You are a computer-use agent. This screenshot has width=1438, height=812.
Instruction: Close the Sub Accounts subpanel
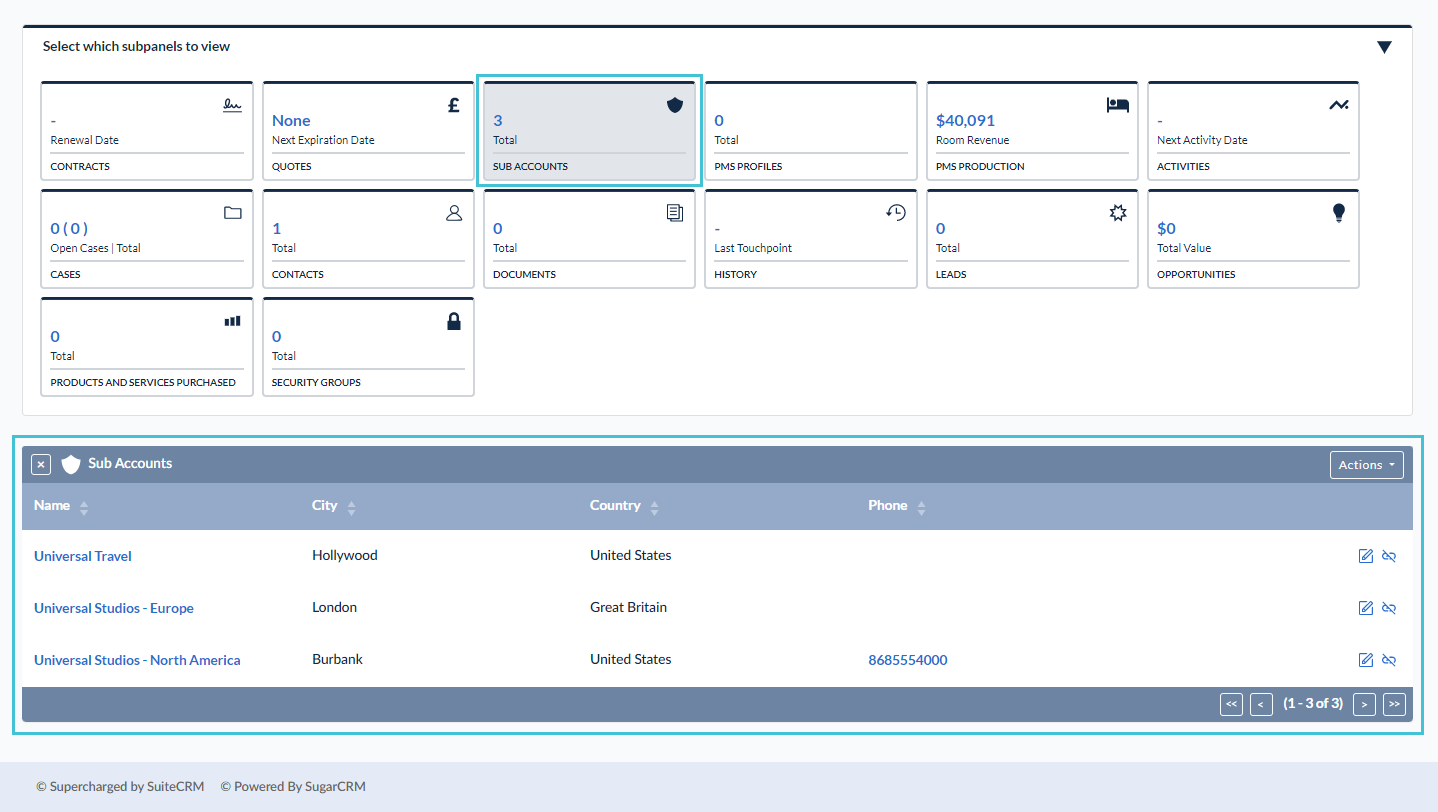[x=41, y=464]
